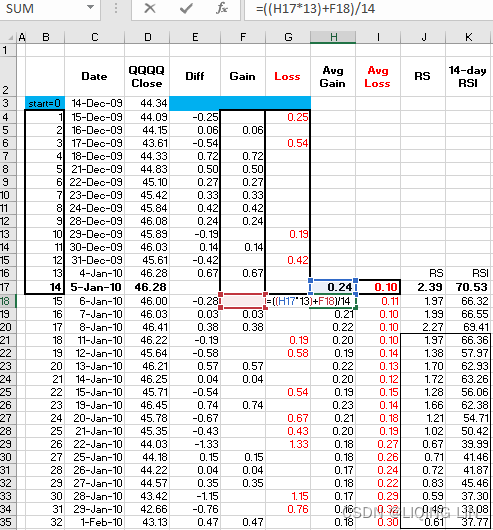Click the 'RS' label above 2.39

tap(423, 273)
